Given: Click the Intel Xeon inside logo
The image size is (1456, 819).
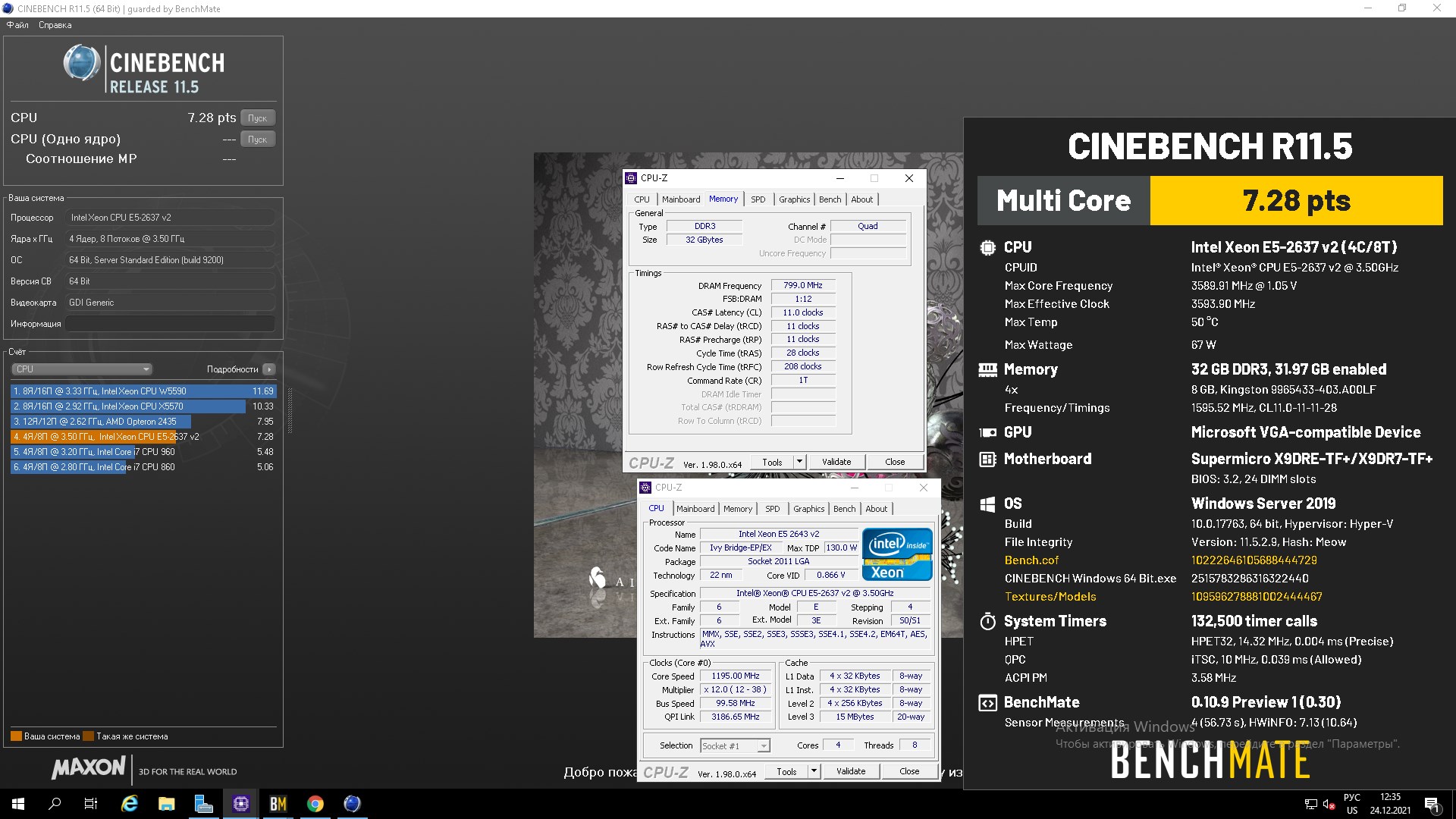Looking at the screenshot, I should coord(897,554).
